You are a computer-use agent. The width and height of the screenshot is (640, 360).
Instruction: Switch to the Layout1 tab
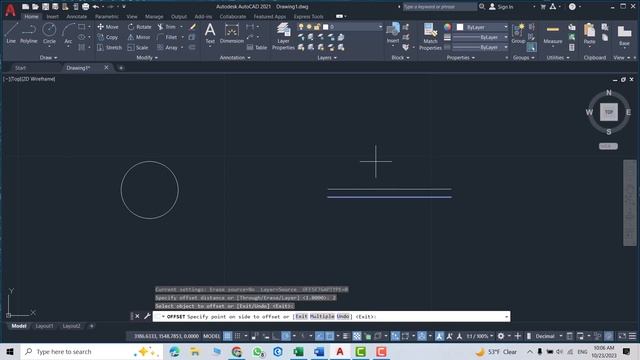[x=44, y=326]
